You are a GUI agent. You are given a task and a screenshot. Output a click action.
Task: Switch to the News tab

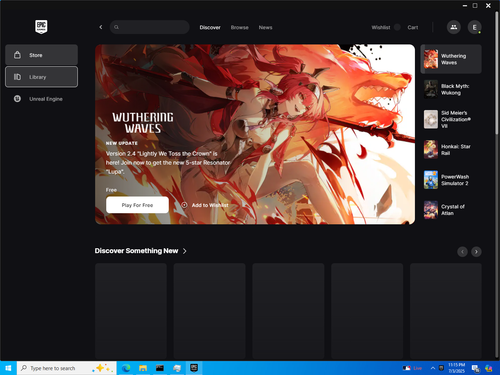(x=265, y=27)
